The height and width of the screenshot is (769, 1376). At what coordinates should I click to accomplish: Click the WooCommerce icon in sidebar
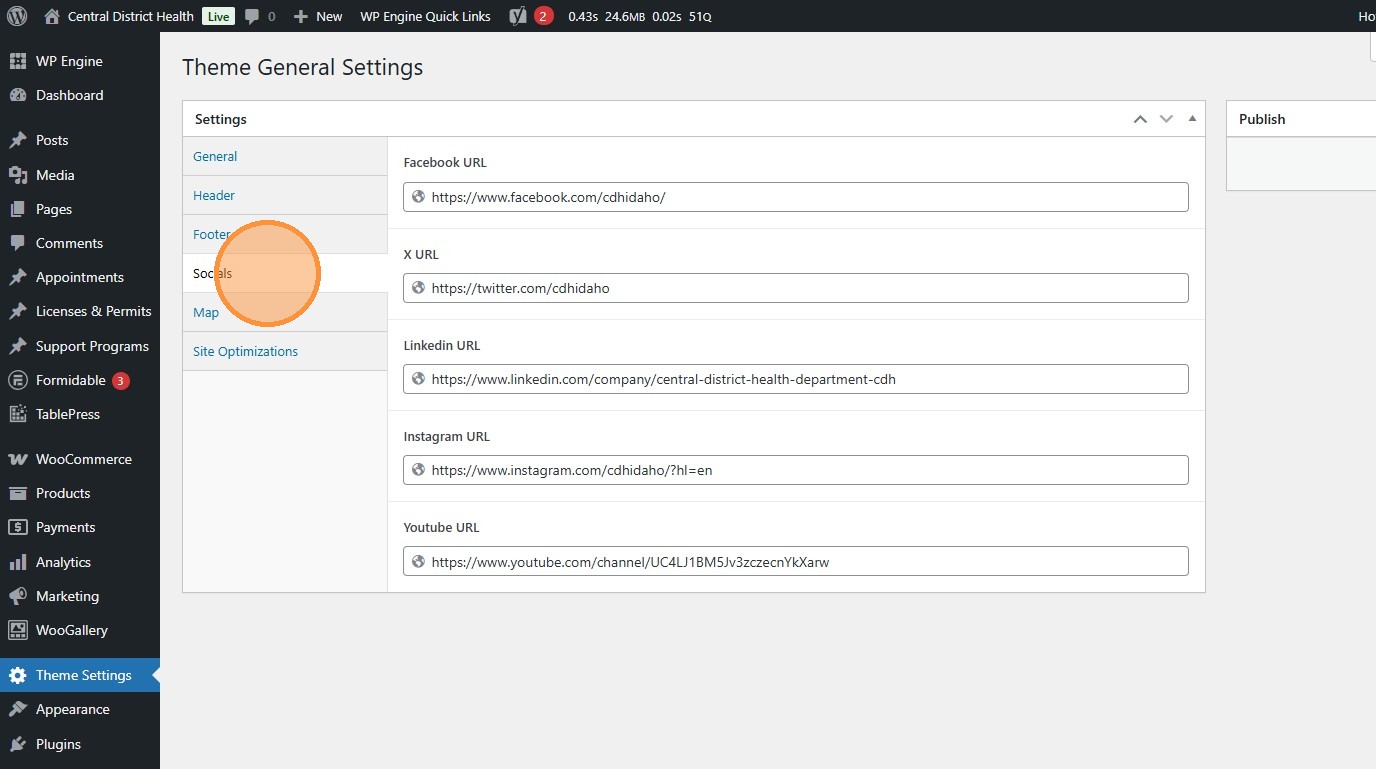[17, 459]
